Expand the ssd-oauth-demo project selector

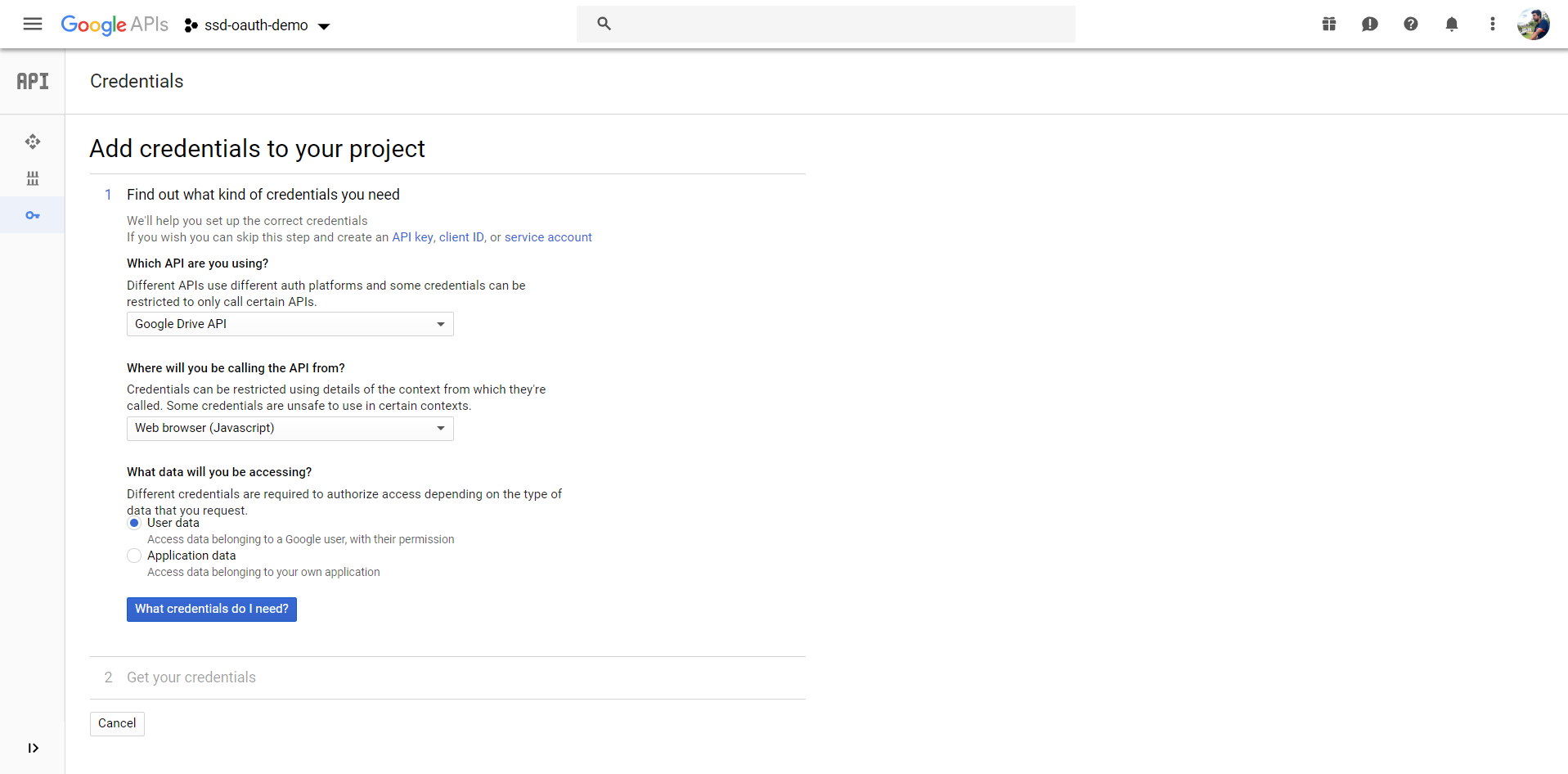(257, 25)
